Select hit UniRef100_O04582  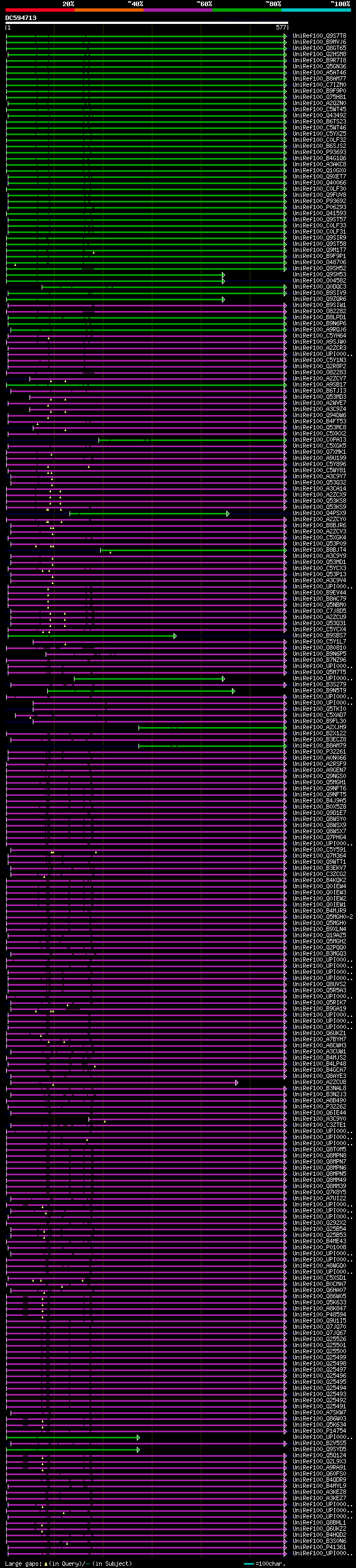coord(319,280)
